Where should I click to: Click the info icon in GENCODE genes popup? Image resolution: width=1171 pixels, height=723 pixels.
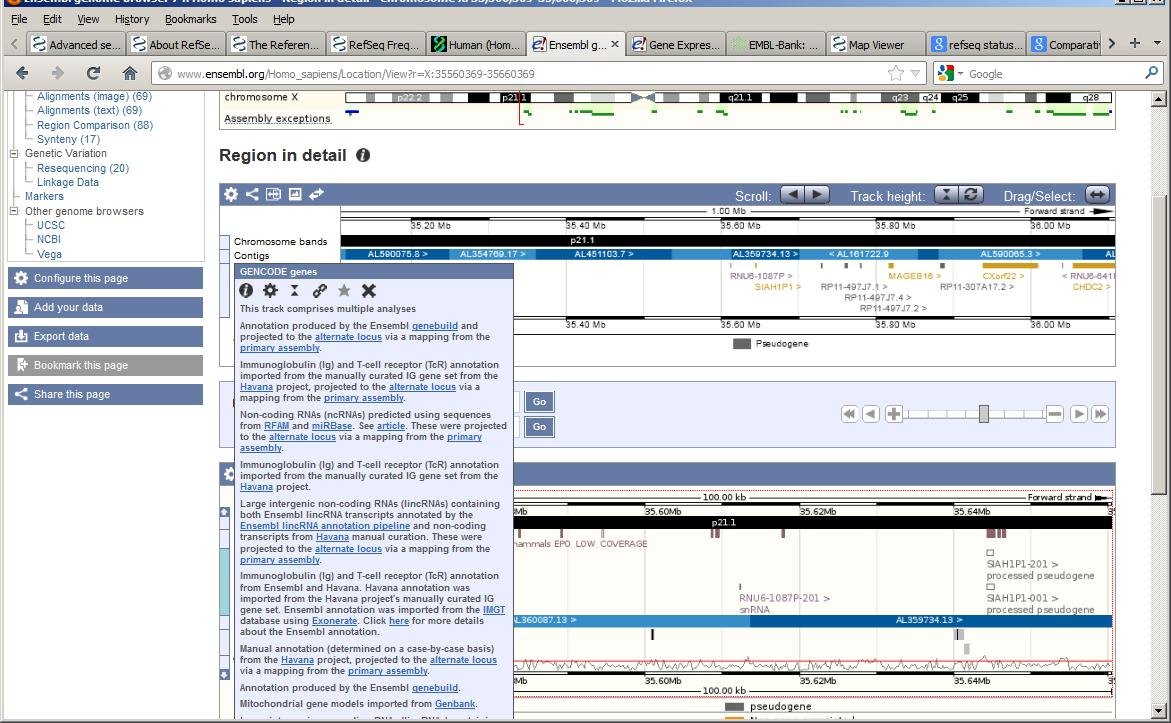coord(246,291)
